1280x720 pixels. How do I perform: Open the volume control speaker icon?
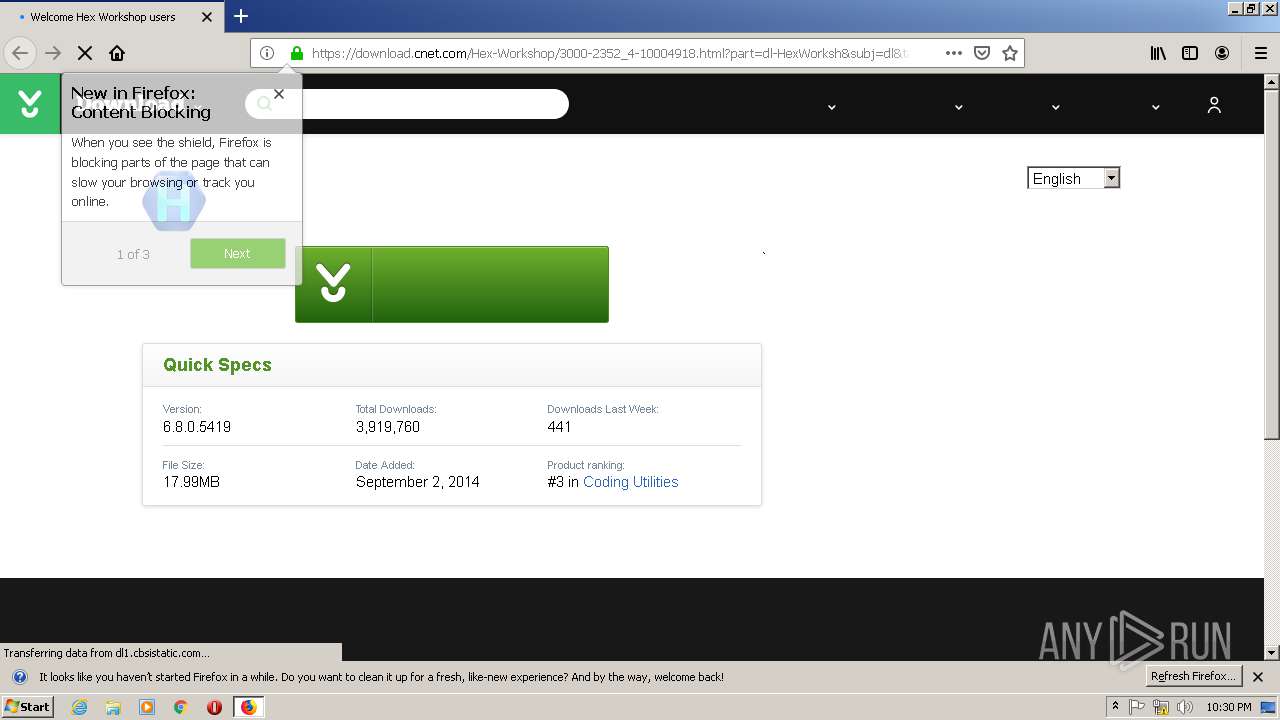[x=1185, y=707]
